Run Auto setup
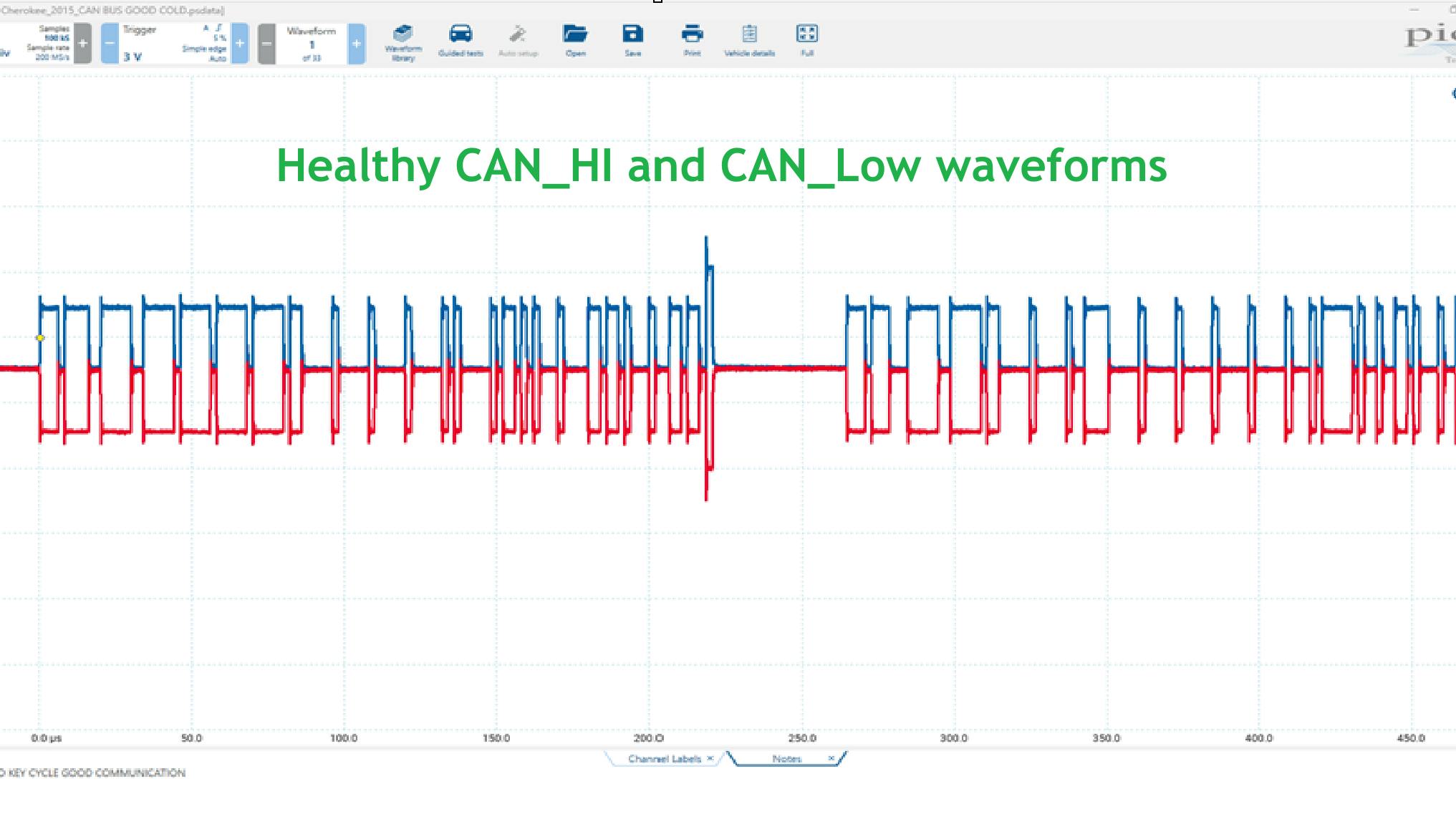 [519, 39]
